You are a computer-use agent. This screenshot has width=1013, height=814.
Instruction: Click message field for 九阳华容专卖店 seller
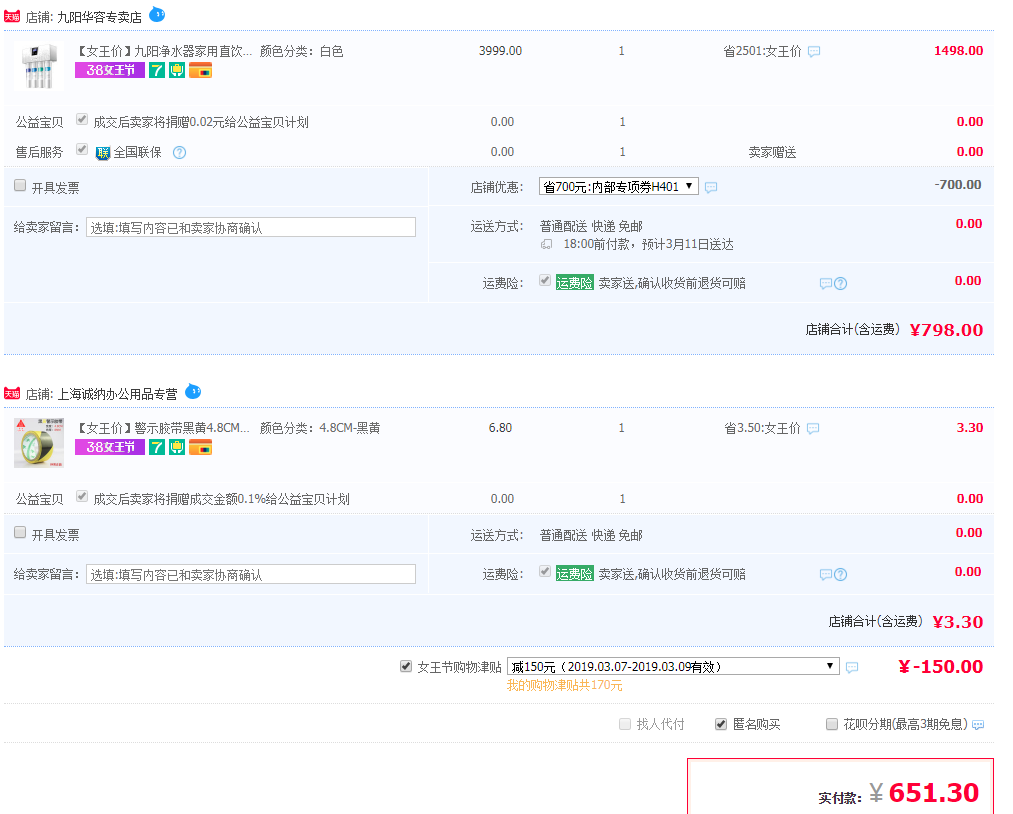(251, 227)
